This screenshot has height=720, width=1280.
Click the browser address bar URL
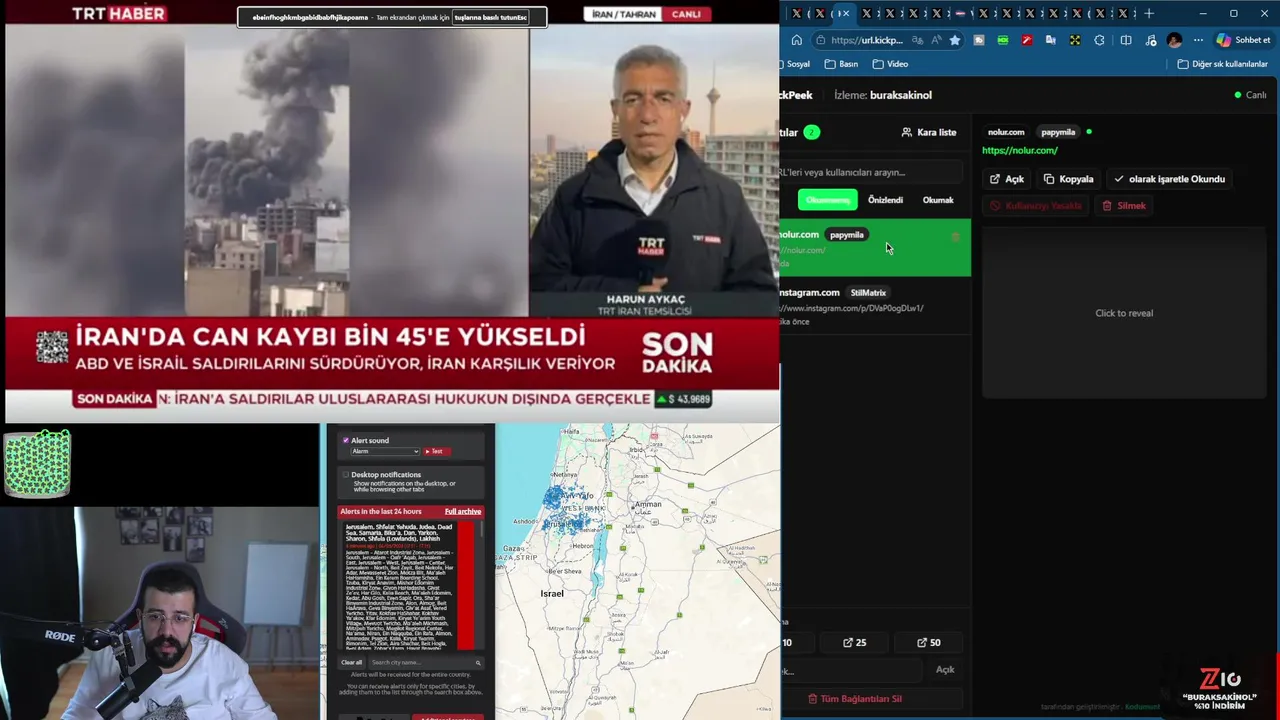click(x=866, y=40)
